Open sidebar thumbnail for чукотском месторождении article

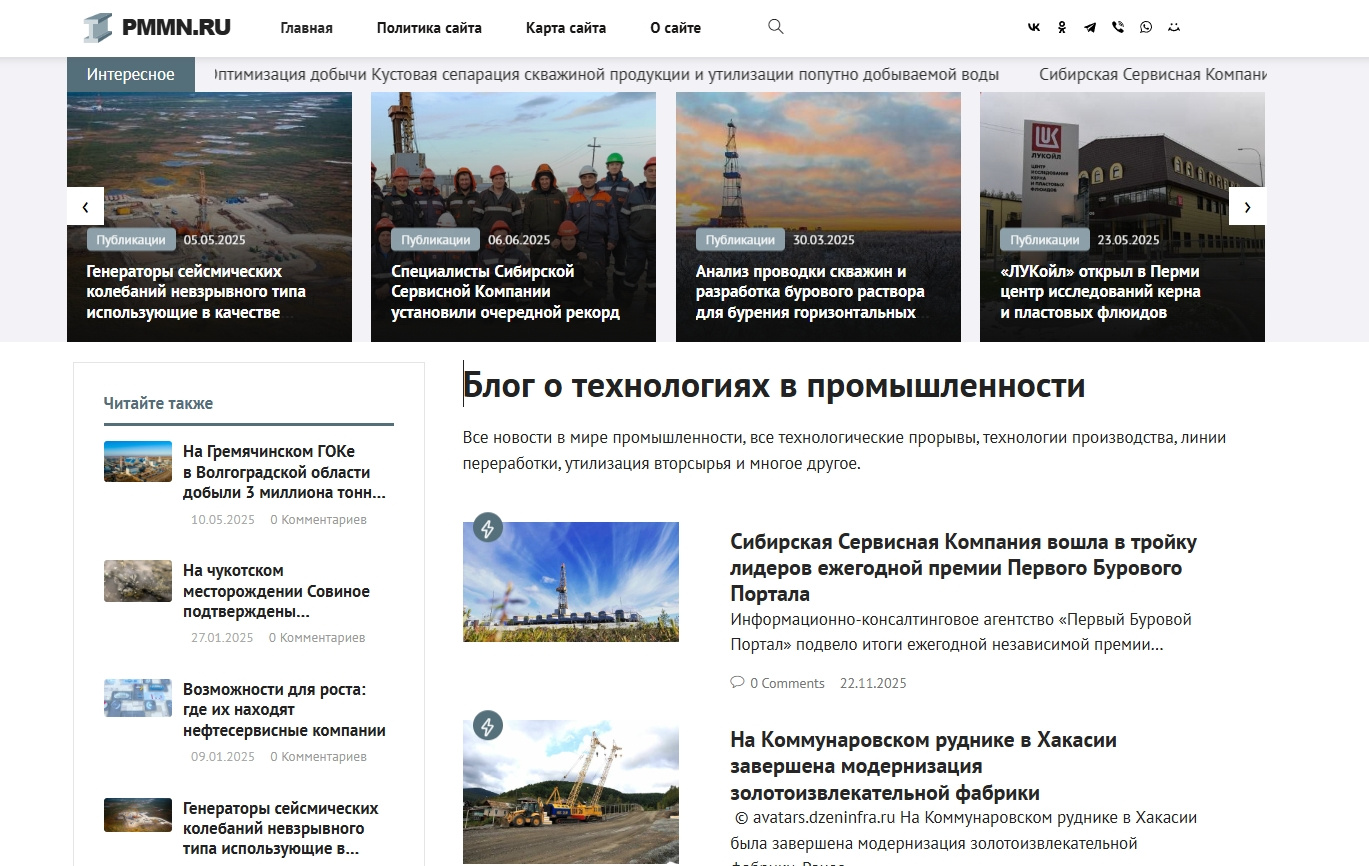pyautogui.click(x=138, y=580)
